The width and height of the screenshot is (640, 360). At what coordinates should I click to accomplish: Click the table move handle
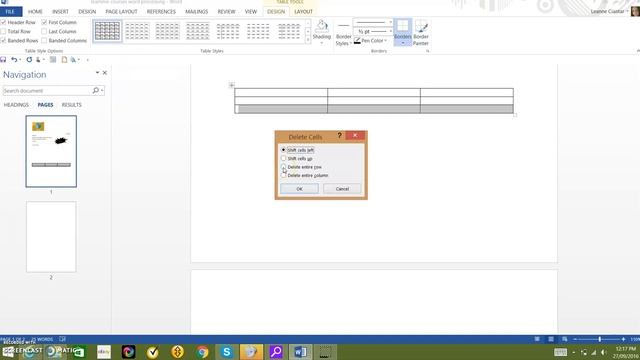point(231,85)
